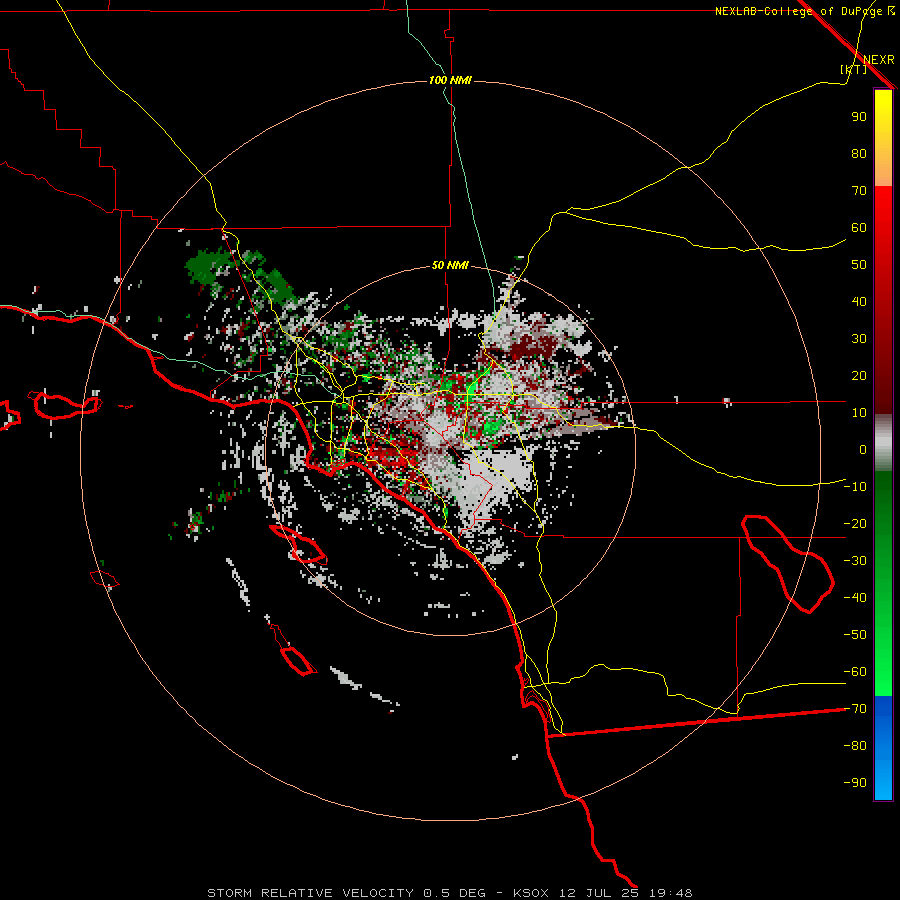Click the -20 value on the velocity scale
The image size is (900, 900).
pos(855,523)
